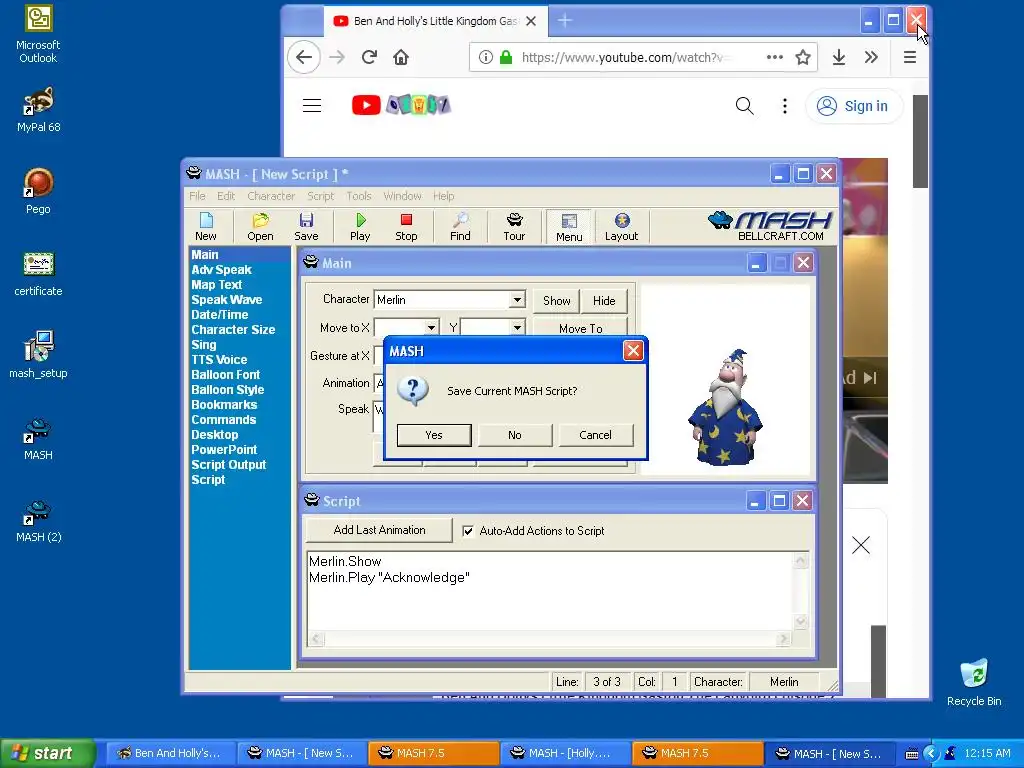
Task: Open the Window menu
Action: (x=402, y=196)
